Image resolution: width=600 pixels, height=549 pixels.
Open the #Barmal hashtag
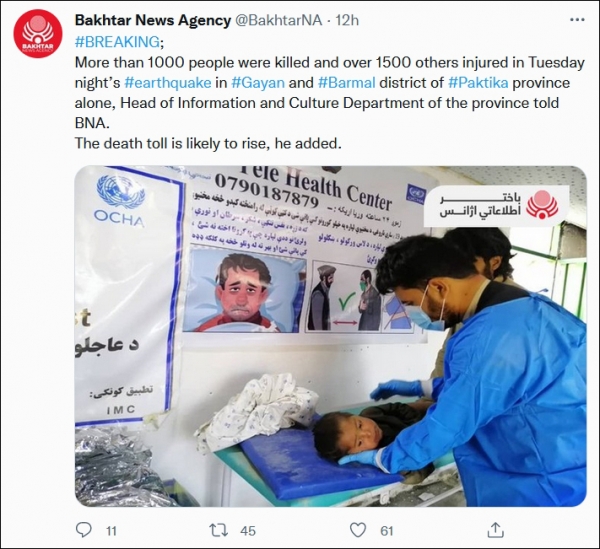(347, 83)
